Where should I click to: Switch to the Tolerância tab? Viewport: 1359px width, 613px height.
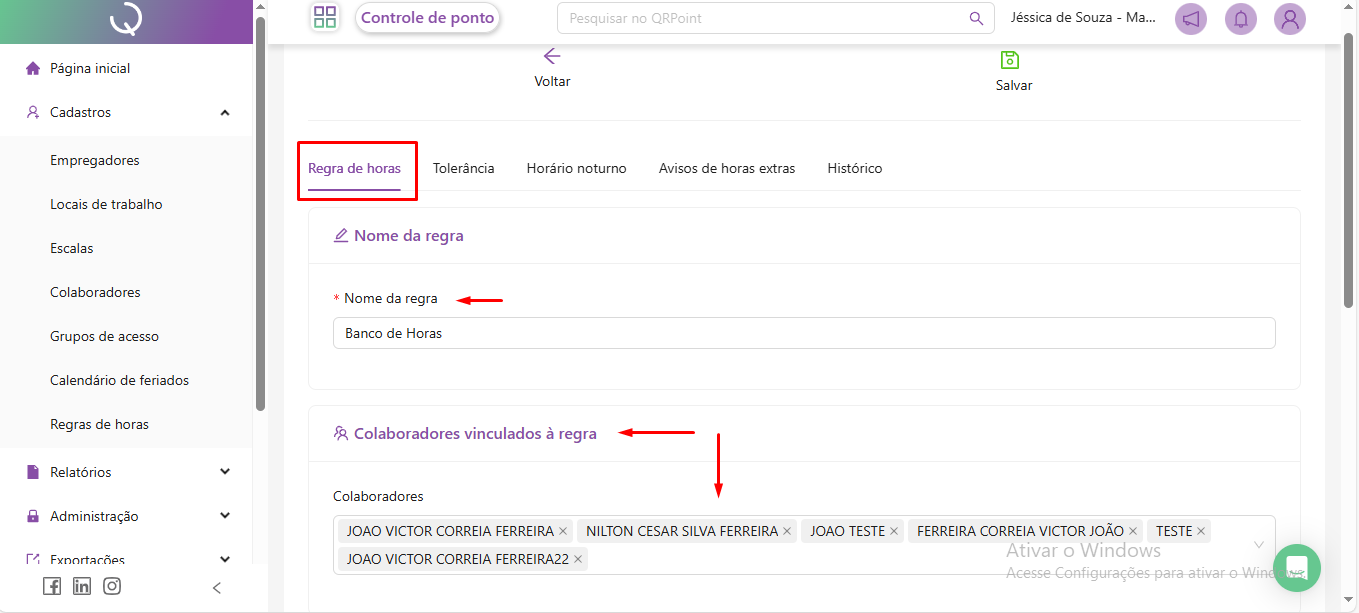(x=463, y=168)
